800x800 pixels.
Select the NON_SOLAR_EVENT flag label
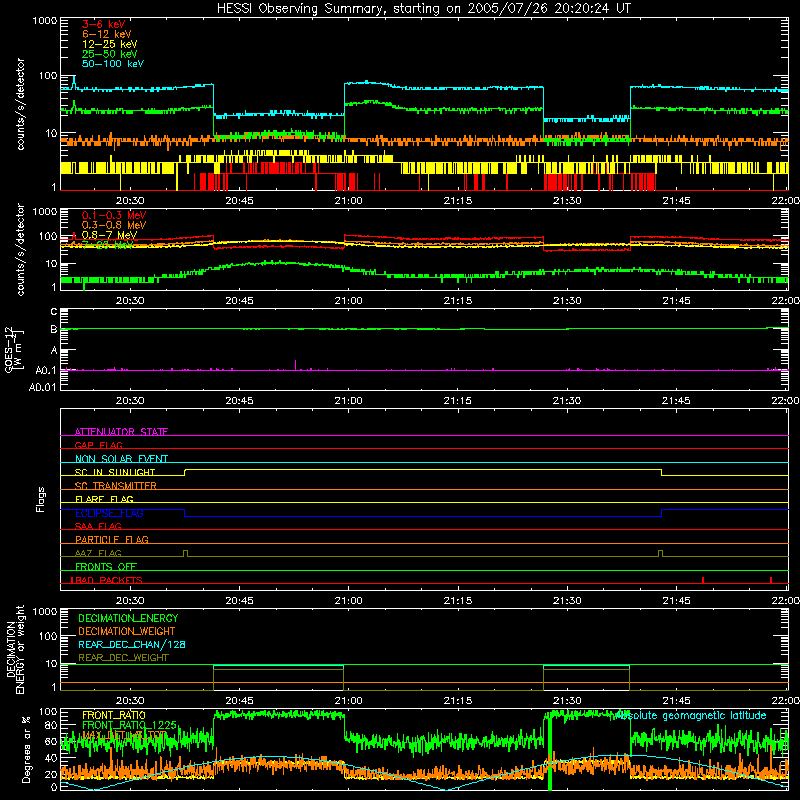pyautogui.click(x=121, y=459)
